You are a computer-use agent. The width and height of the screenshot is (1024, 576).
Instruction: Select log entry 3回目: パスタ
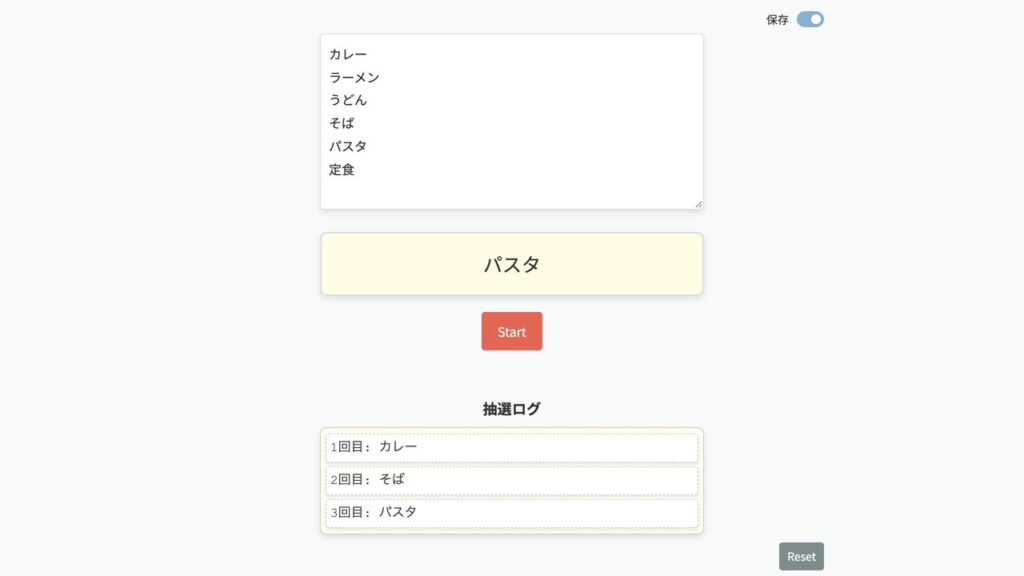coord(511,513)
